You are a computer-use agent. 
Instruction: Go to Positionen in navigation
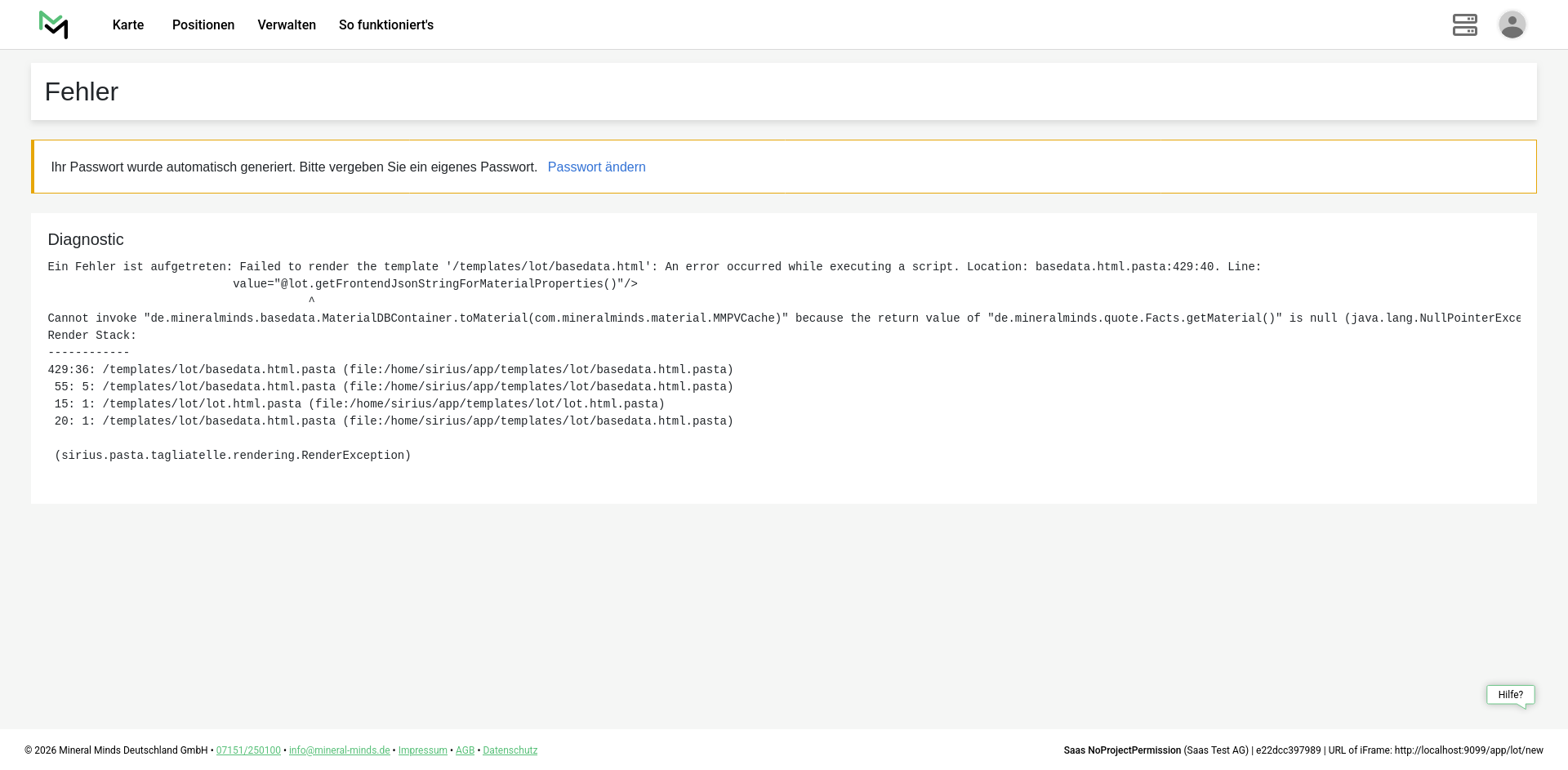203,25
